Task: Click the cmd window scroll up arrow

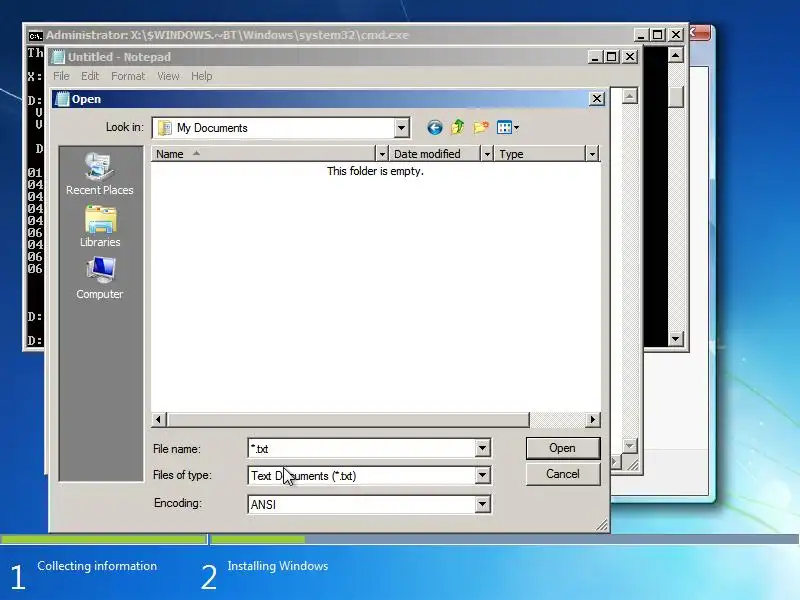Action: click(x=676, y=55)
